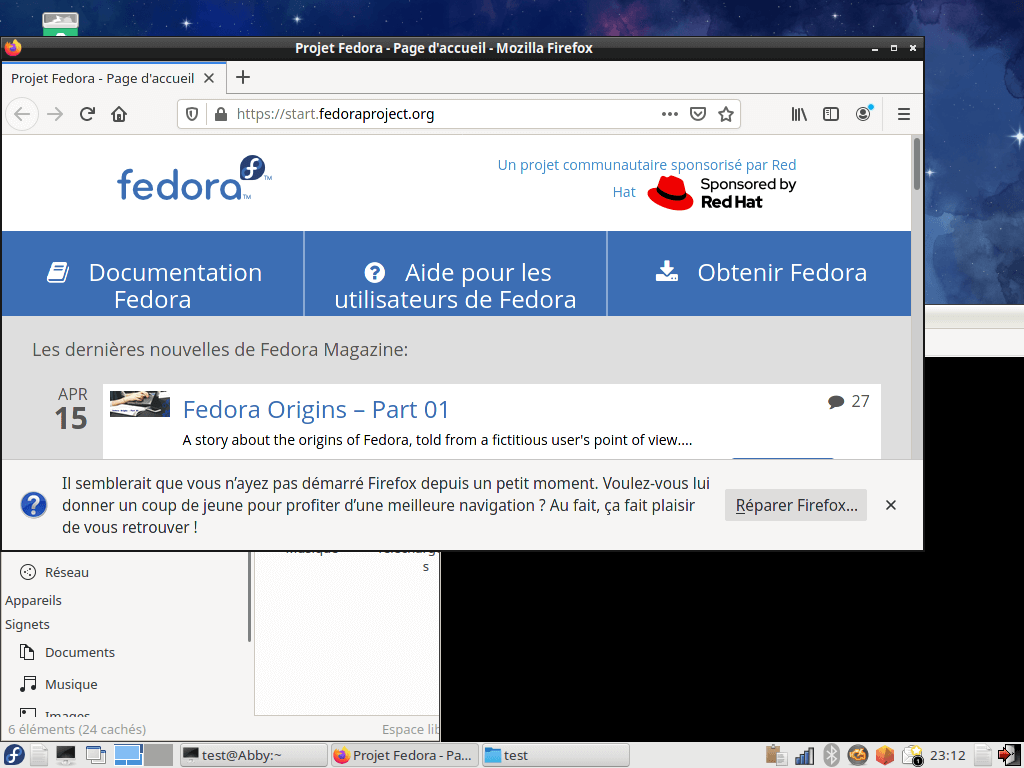Screen dimensions: 1024x768
Task: Open Aide pour les utilisateurs de Fedora
Action: pyautogui.click(x=455, y=274)
